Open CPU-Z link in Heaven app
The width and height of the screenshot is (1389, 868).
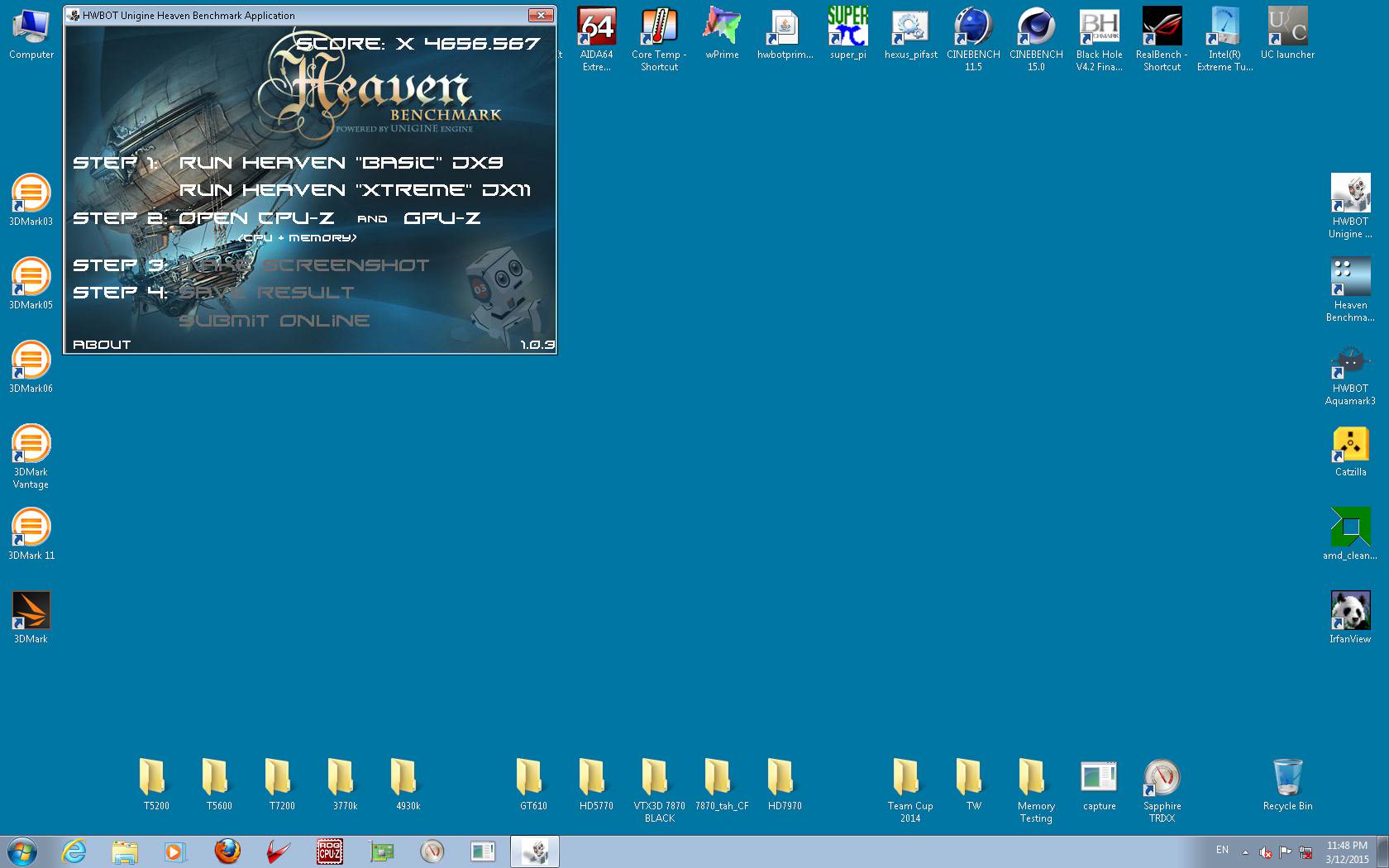[x=256, y=218]
